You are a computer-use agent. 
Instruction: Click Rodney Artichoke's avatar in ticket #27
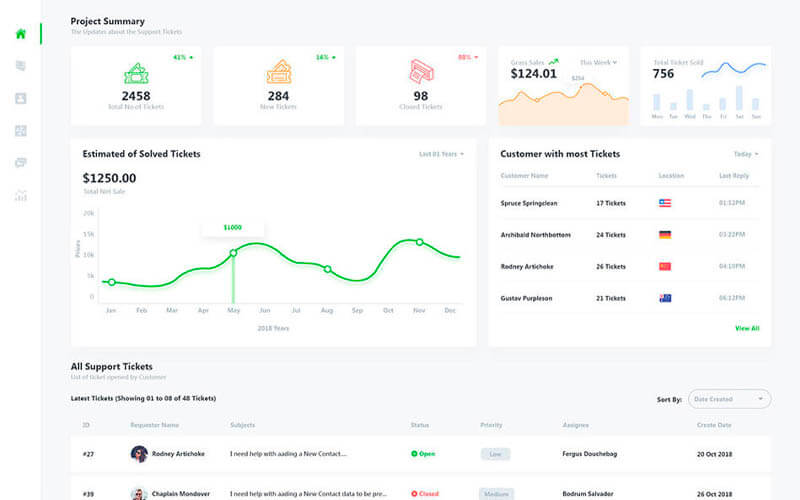pyautogui.click(x=139, y=454)
